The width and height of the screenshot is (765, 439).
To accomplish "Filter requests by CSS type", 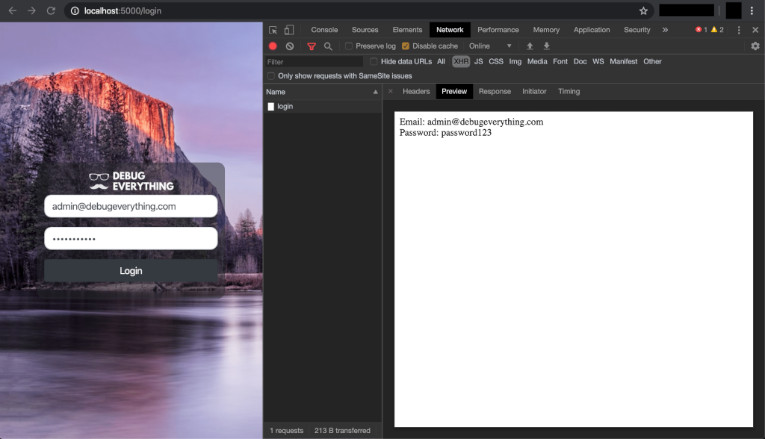I will tap(496, 61).
